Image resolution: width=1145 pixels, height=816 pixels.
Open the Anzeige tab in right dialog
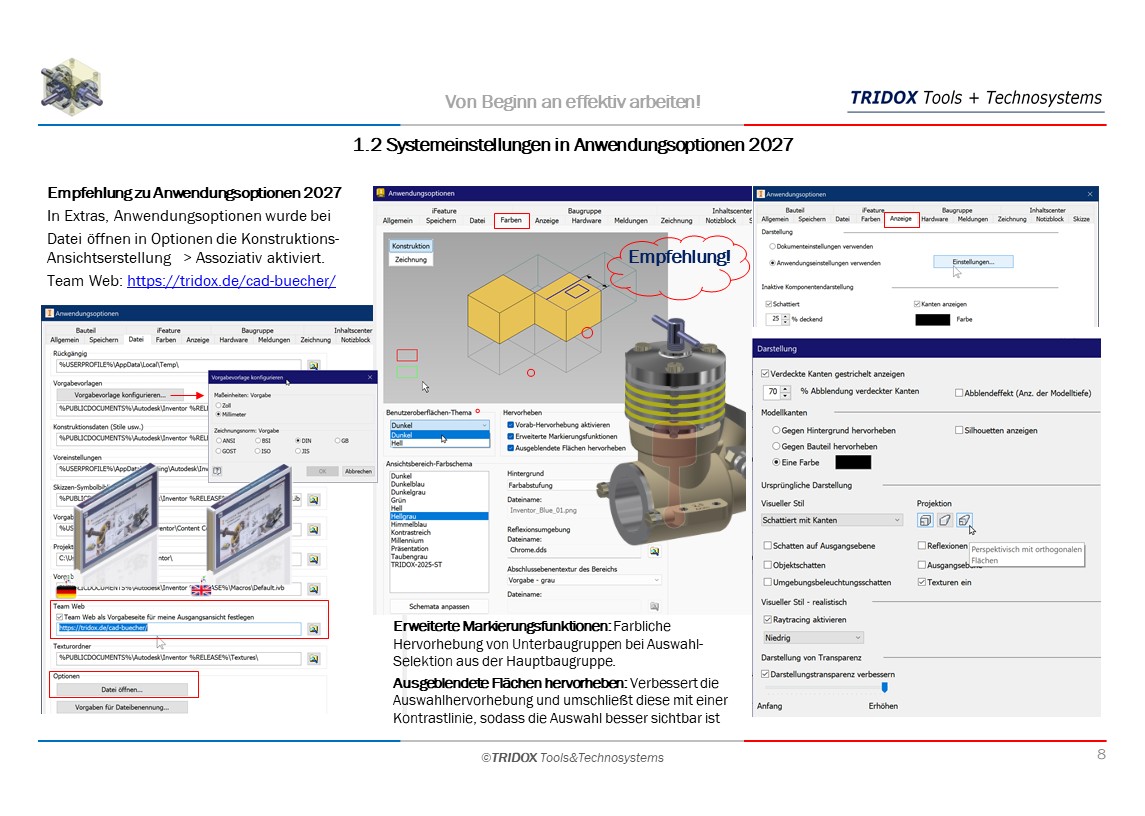pyautogui.click(x=900, y=219)
